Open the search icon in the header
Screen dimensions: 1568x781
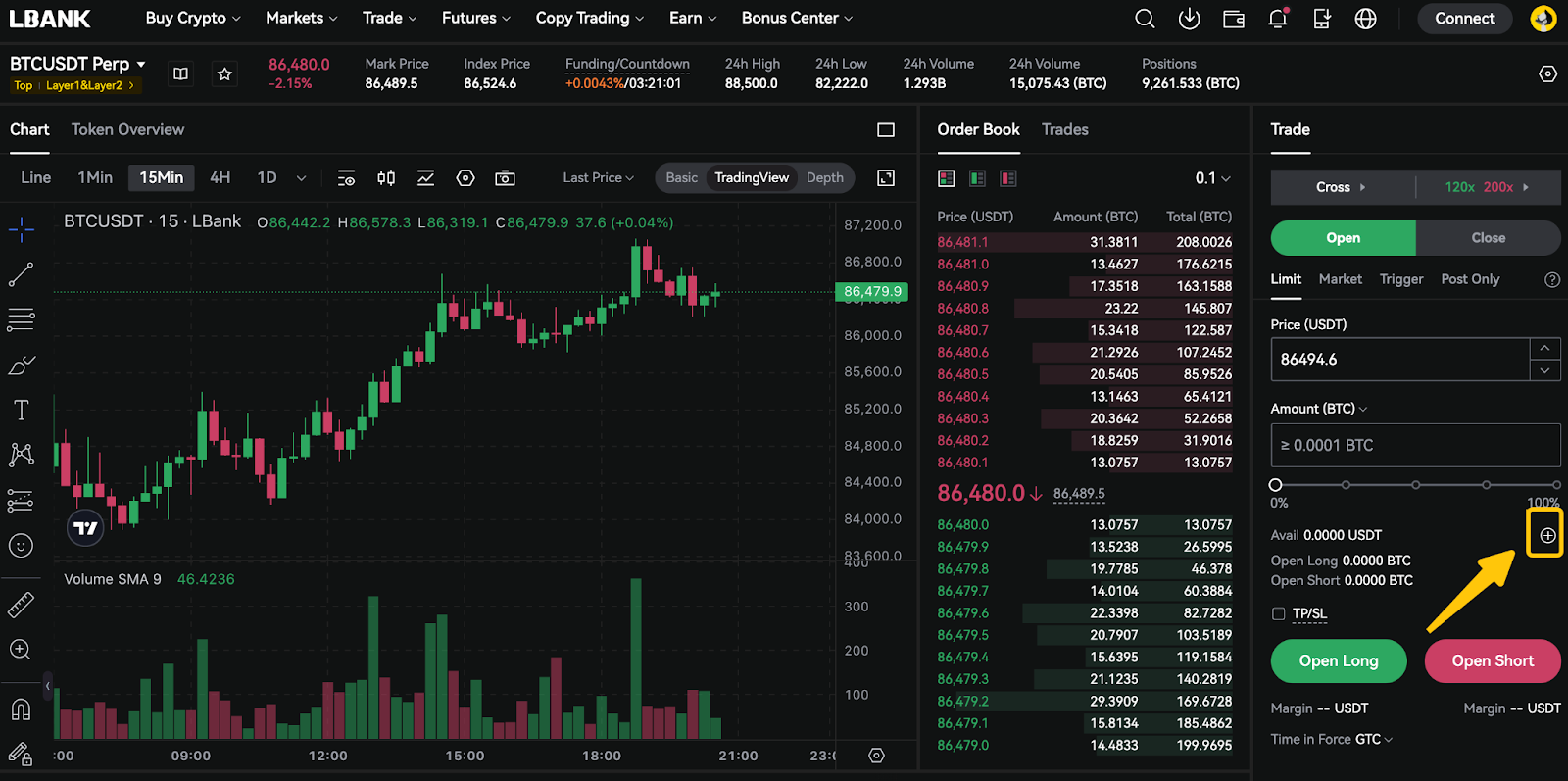[1145, 19]
